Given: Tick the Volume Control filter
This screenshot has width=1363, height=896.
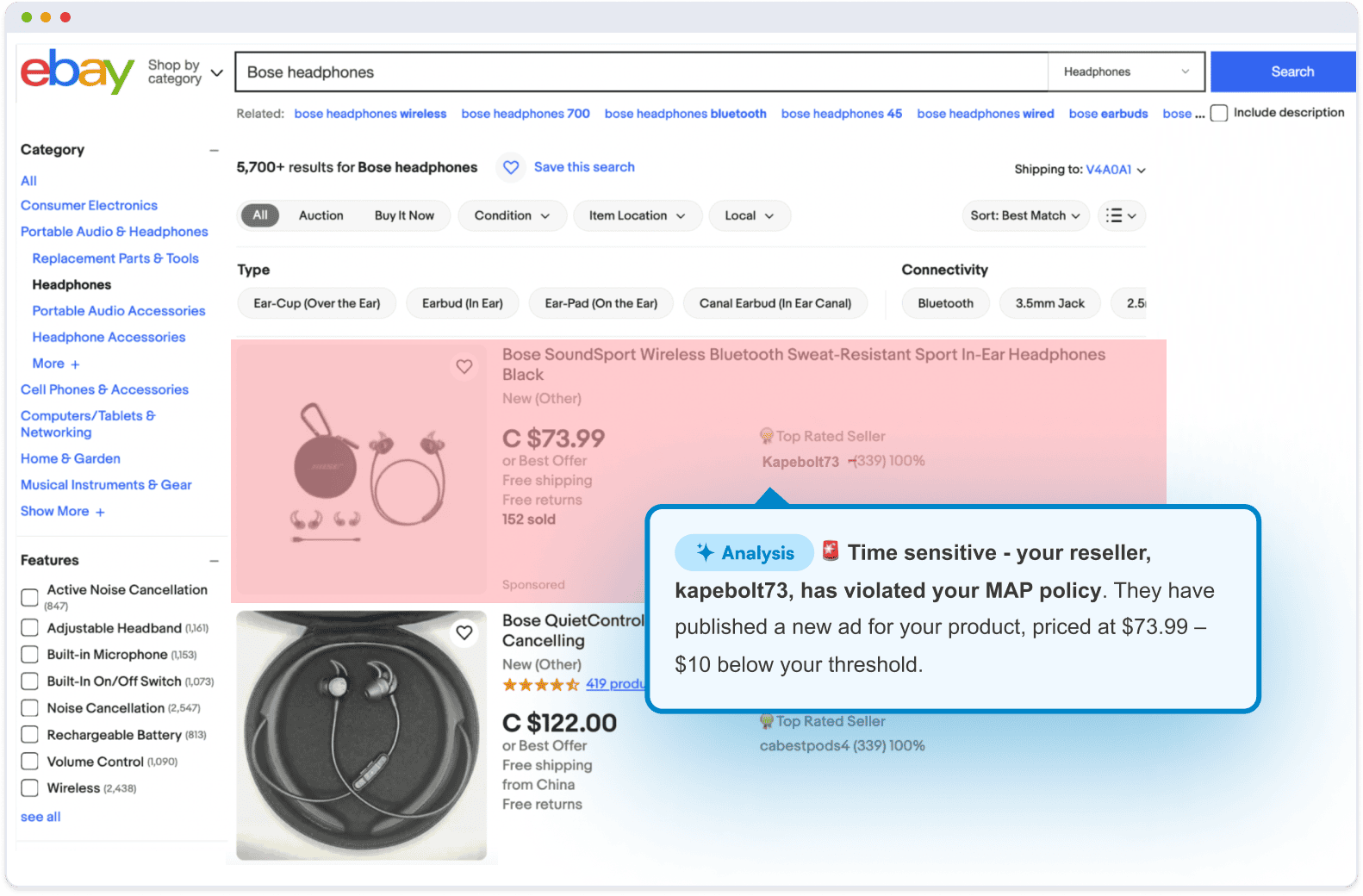Looking at the screenshot, I should (29, 762).
